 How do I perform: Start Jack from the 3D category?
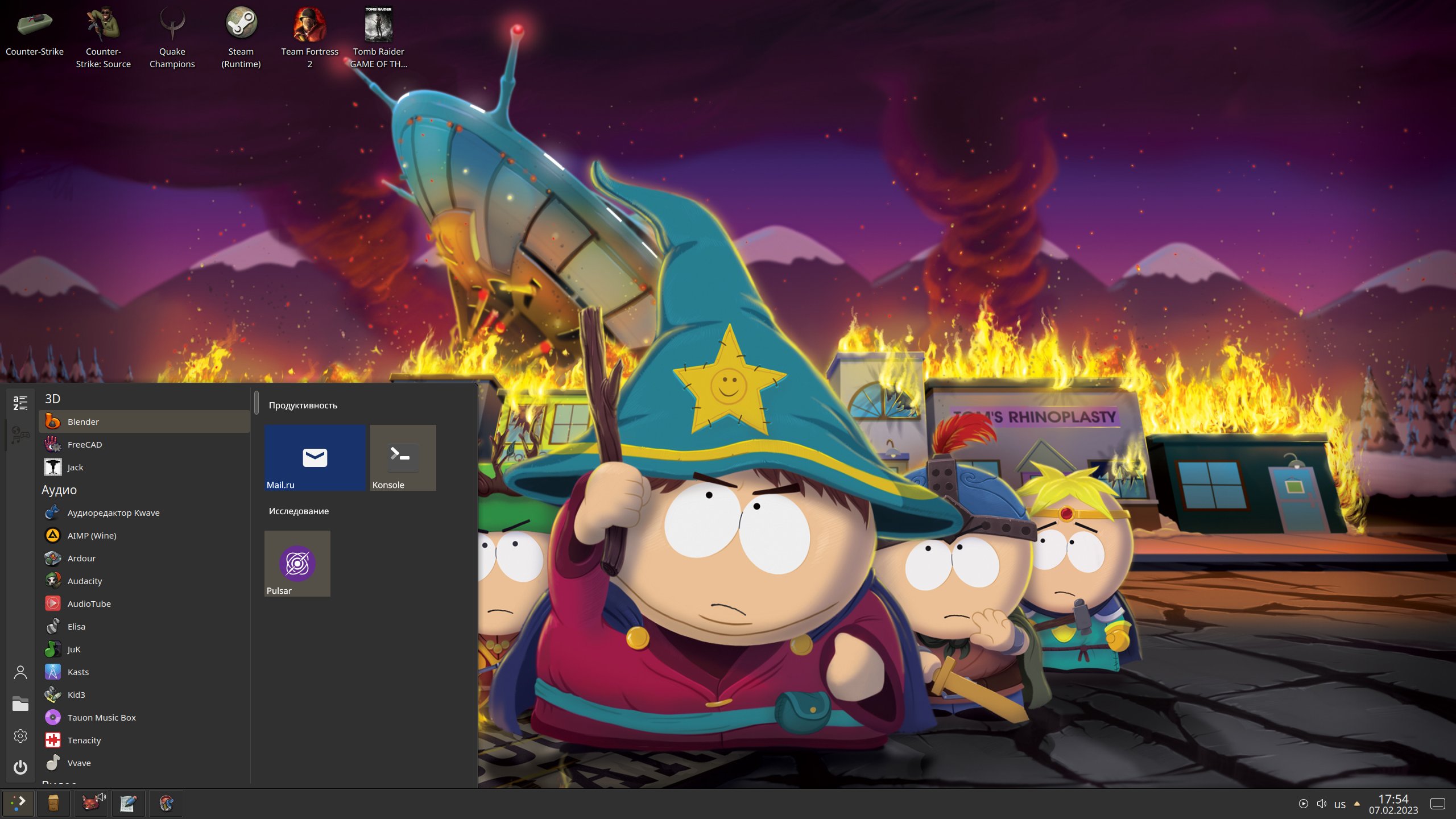tap(144, 467)
